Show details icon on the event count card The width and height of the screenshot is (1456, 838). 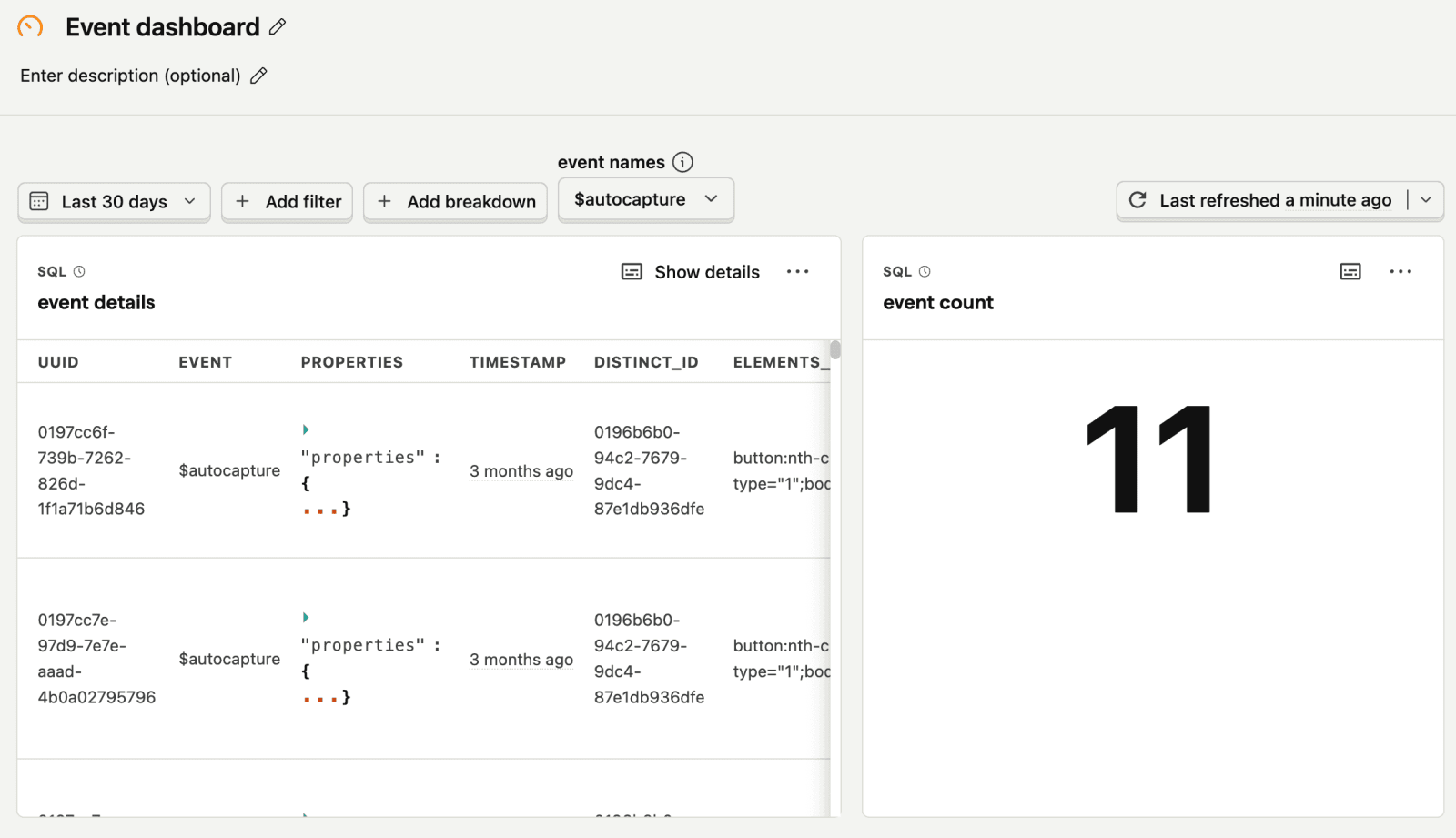click(1350, 271)
